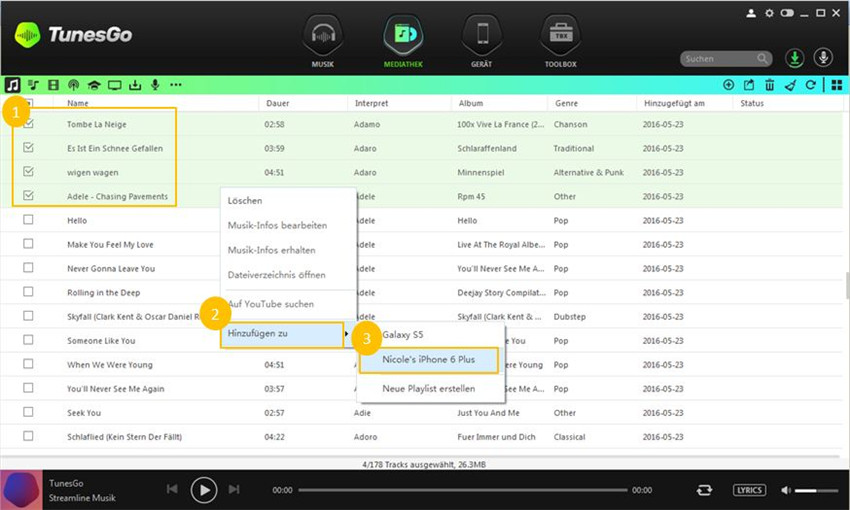Viewport: 850px width, 510px height.
Task: Check the Never Gonna Leave You checkbox
Action: click(x=28, y=267)
